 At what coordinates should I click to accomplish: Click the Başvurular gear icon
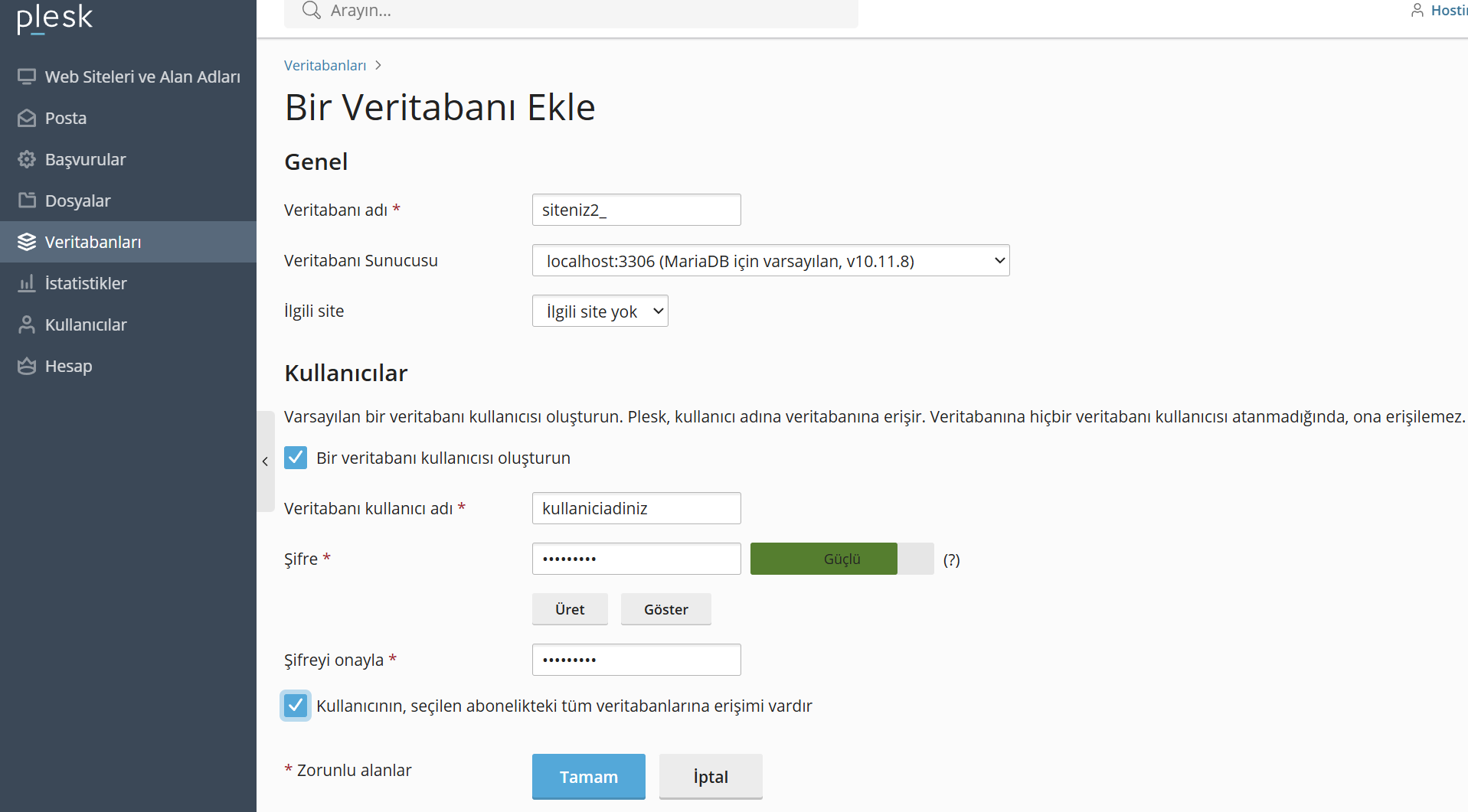pos(27,159)
